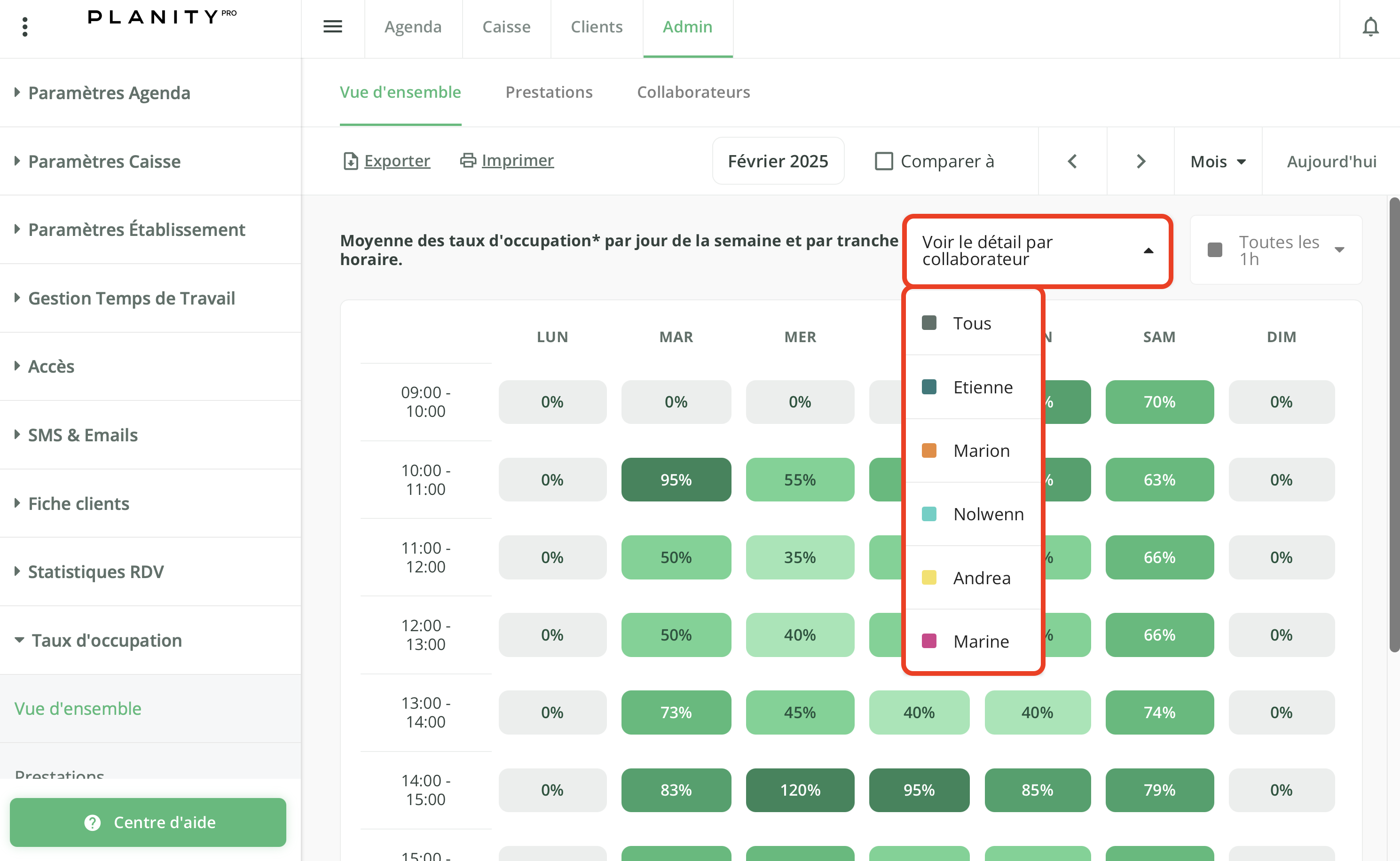Enable the Comparer à checkbox
Screen dimensions: 1400x861
(883, 161)
